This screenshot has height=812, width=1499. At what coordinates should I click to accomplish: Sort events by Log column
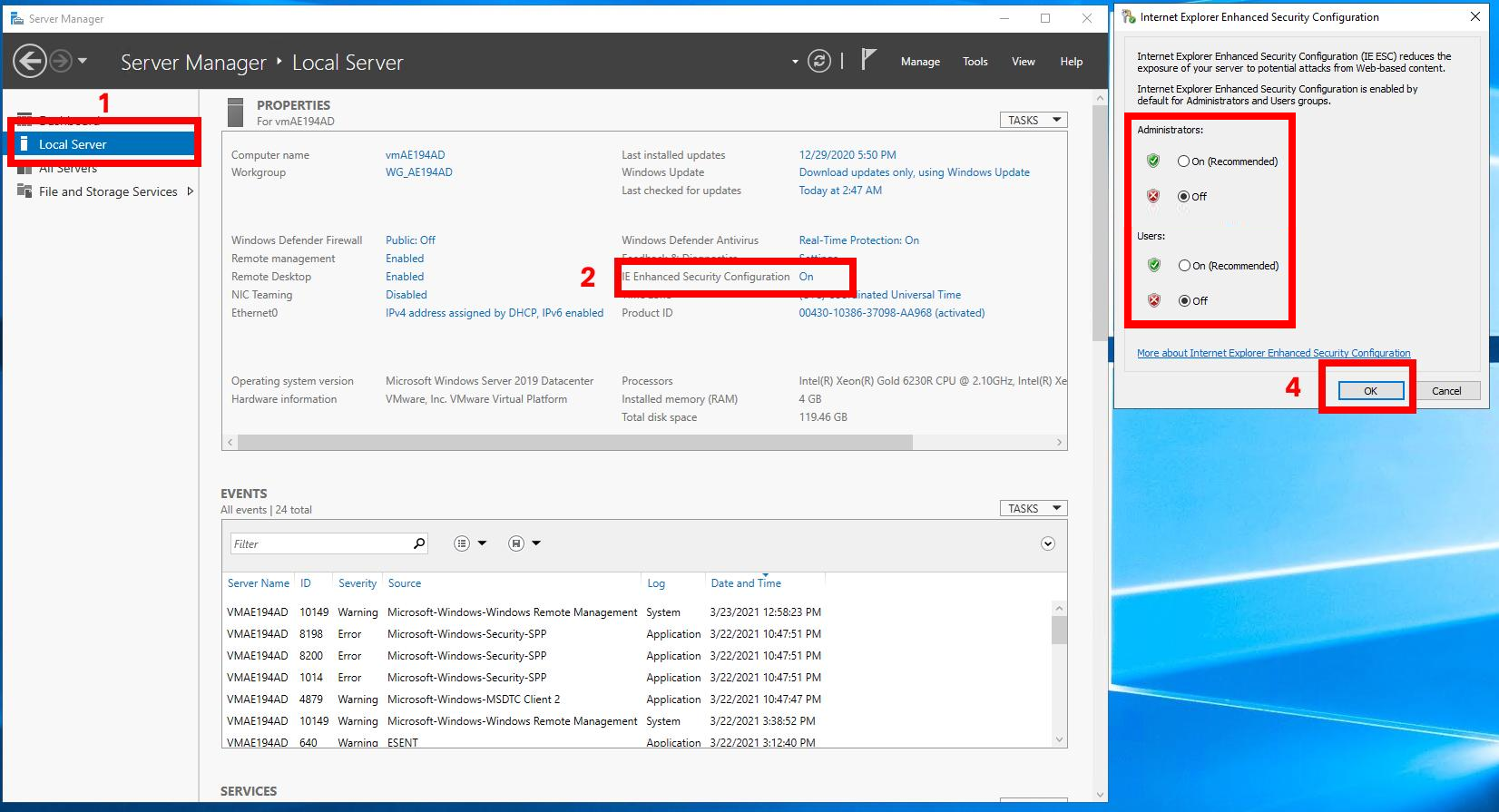click(656, 583)
